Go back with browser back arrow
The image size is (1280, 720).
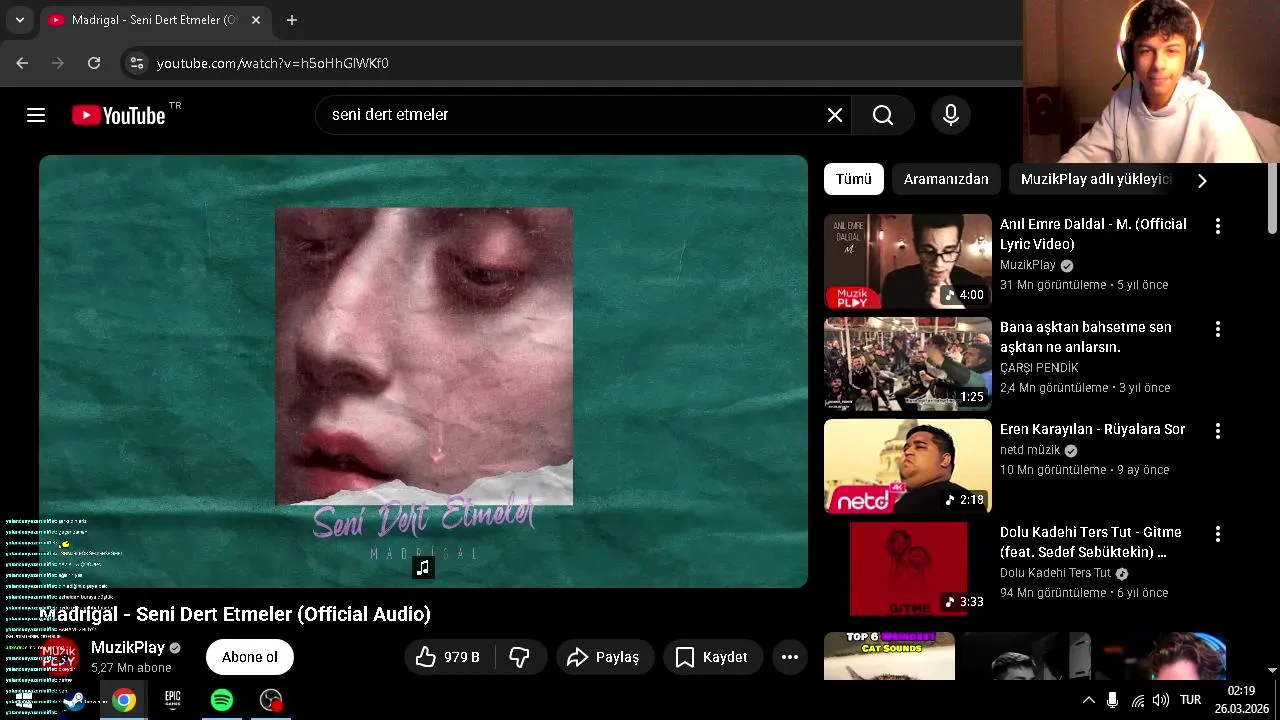(22, 63)
